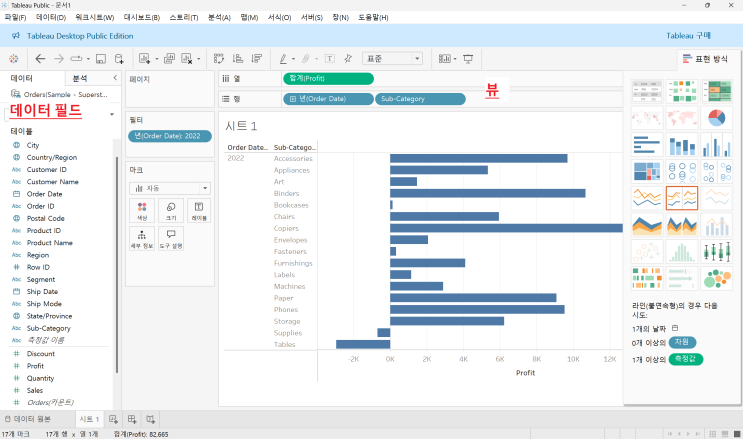Click the Tableau purchase link
Viewport: 743px width, 439px height.
tap(688, 36)
